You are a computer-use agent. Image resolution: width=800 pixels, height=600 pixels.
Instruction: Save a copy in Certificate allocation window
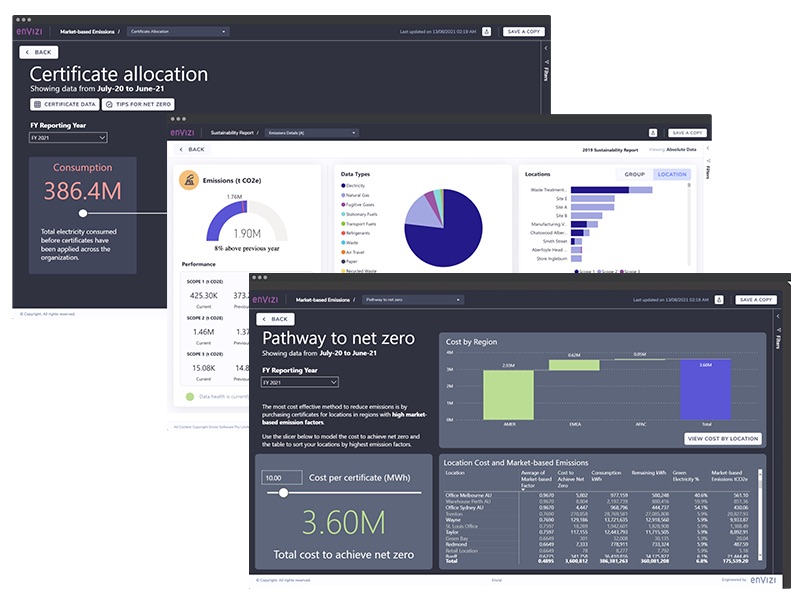pyautogui.click(x=523, y=32)
